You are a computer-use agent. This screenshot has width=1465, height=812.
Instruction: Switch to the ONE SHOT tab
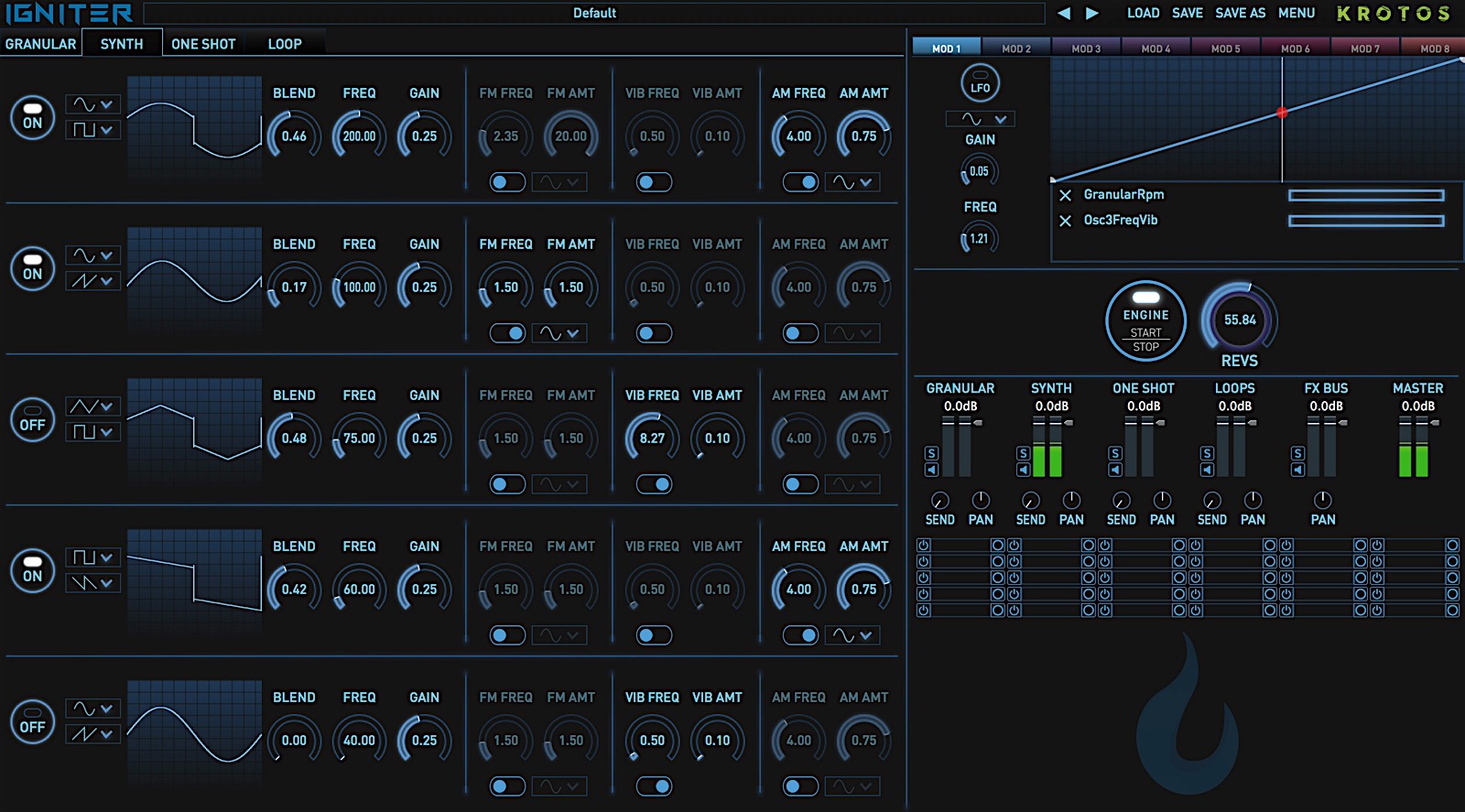coord(203,44)
